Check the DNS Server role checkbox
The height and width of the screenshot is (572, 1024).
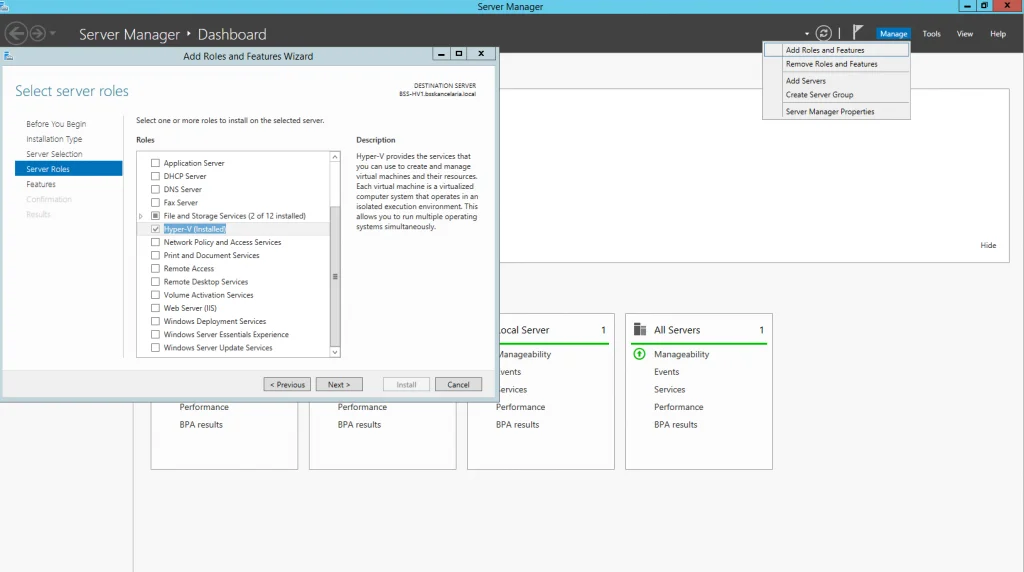[155, 189]
